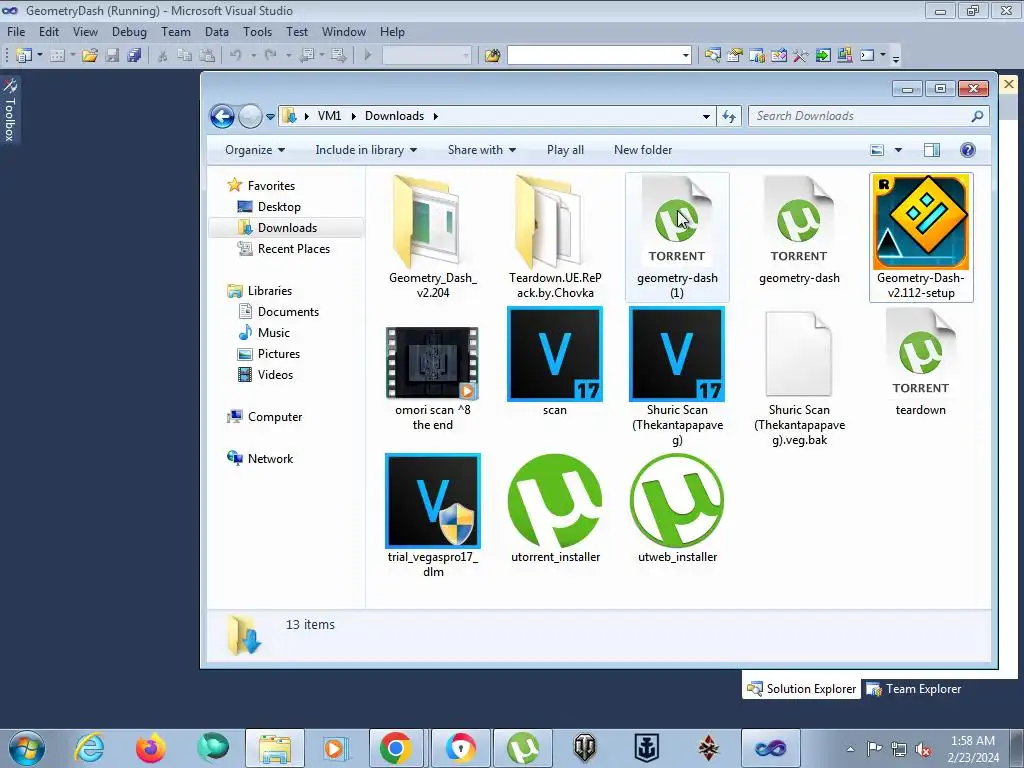
Task: Expand the New Project button dropdown arrow
Action: [x=39, y=56]
